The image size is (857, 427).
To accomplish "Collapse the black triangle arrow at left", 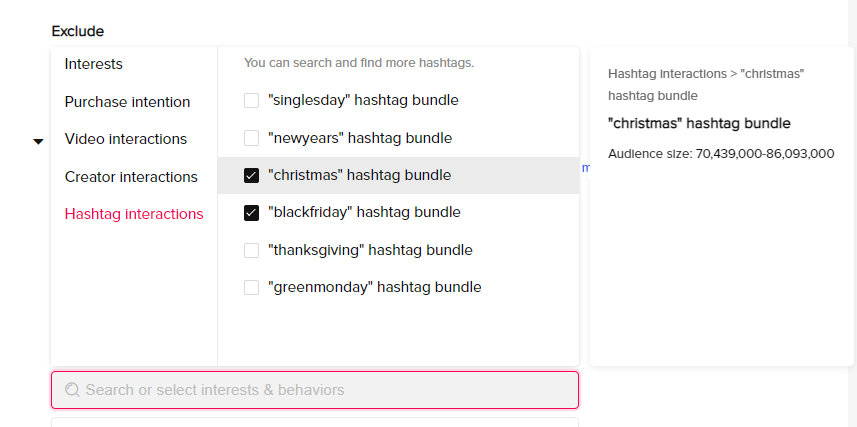I will point(38,142).
